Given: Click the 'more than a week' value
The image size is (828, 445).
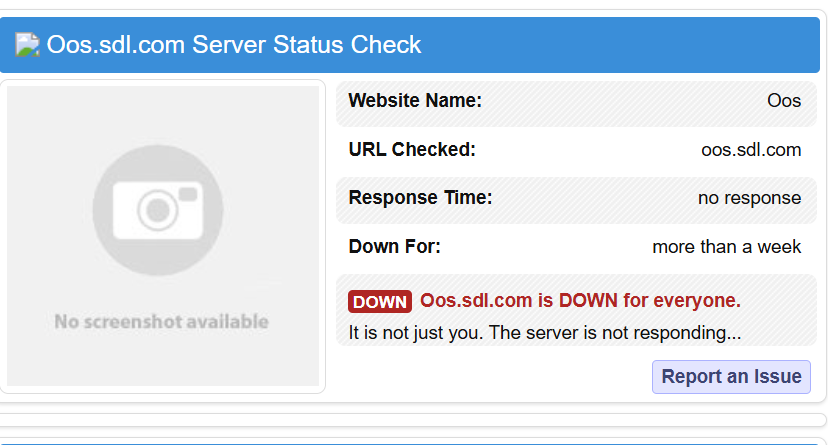Looking at the screenshot, I should pyautogui.click(x=727, y=247).
